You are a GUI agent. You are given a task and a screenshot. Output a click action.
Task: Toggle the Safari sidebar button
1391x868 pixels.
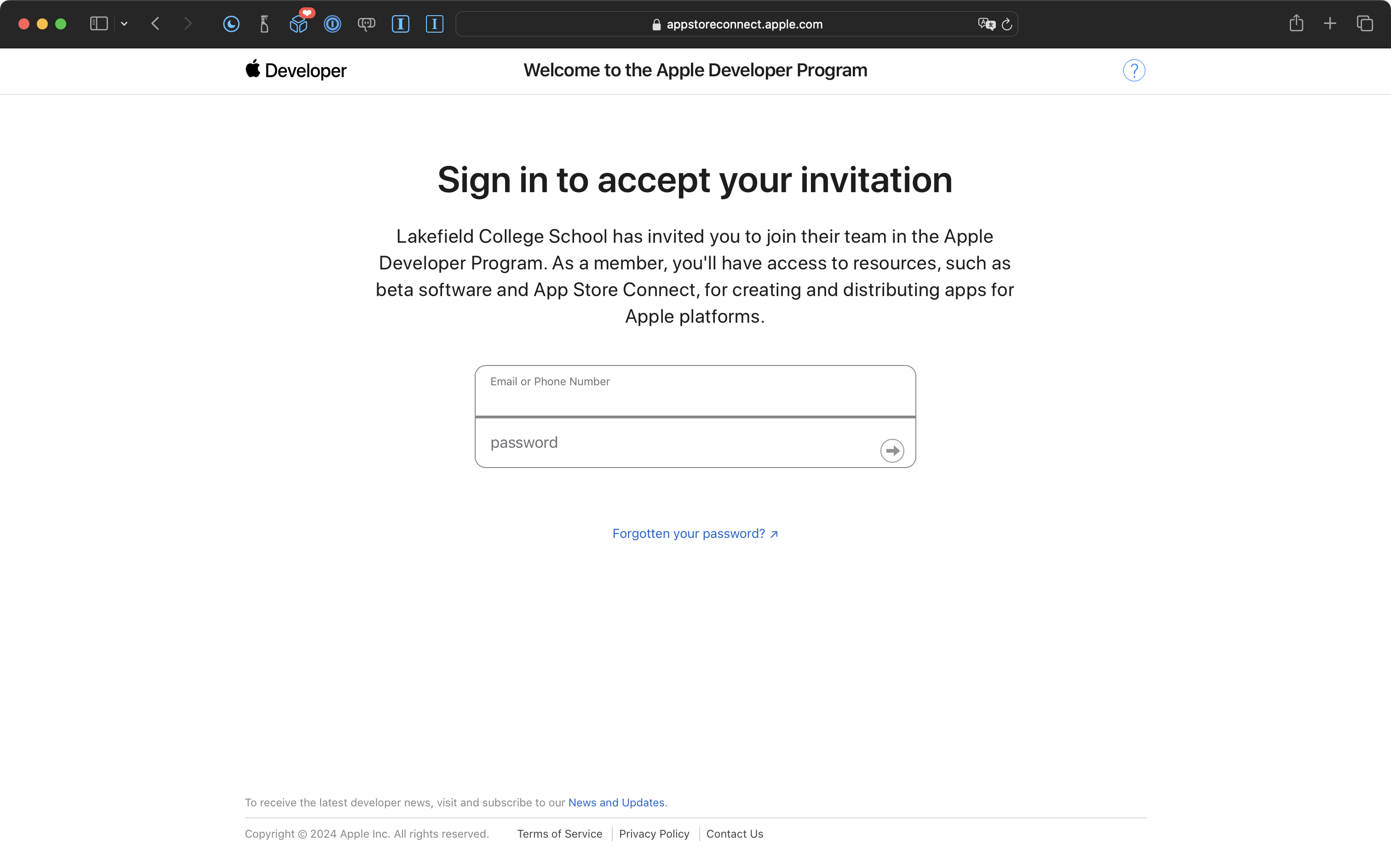click(x=99, y=23)
